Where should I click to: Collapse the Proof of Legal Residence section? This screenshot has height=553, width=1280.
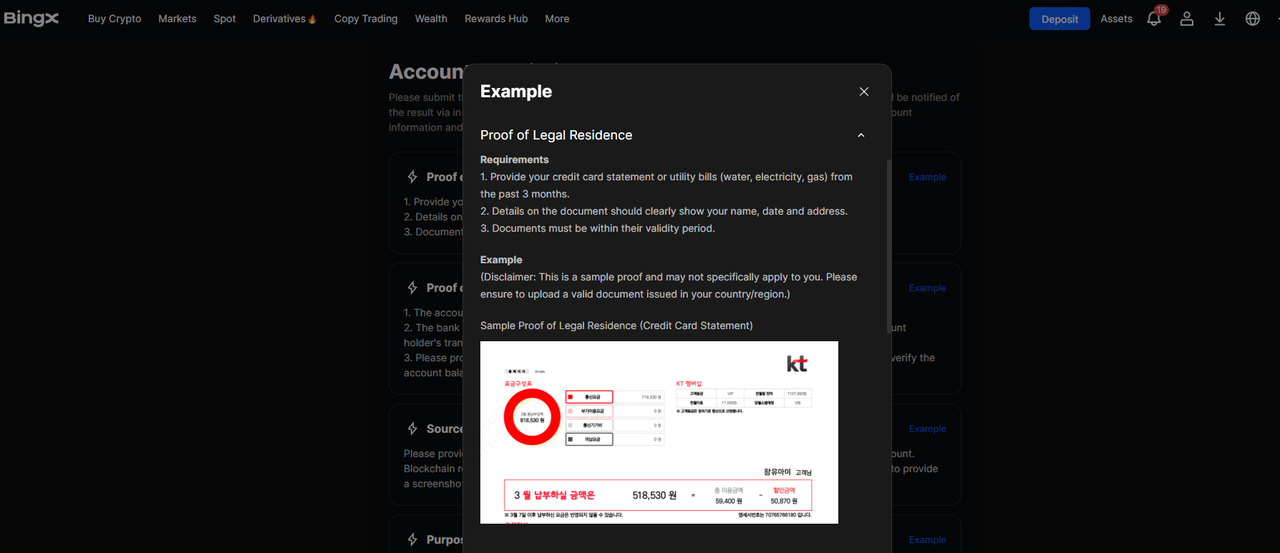pyautogui.click(x=861, y=135)
